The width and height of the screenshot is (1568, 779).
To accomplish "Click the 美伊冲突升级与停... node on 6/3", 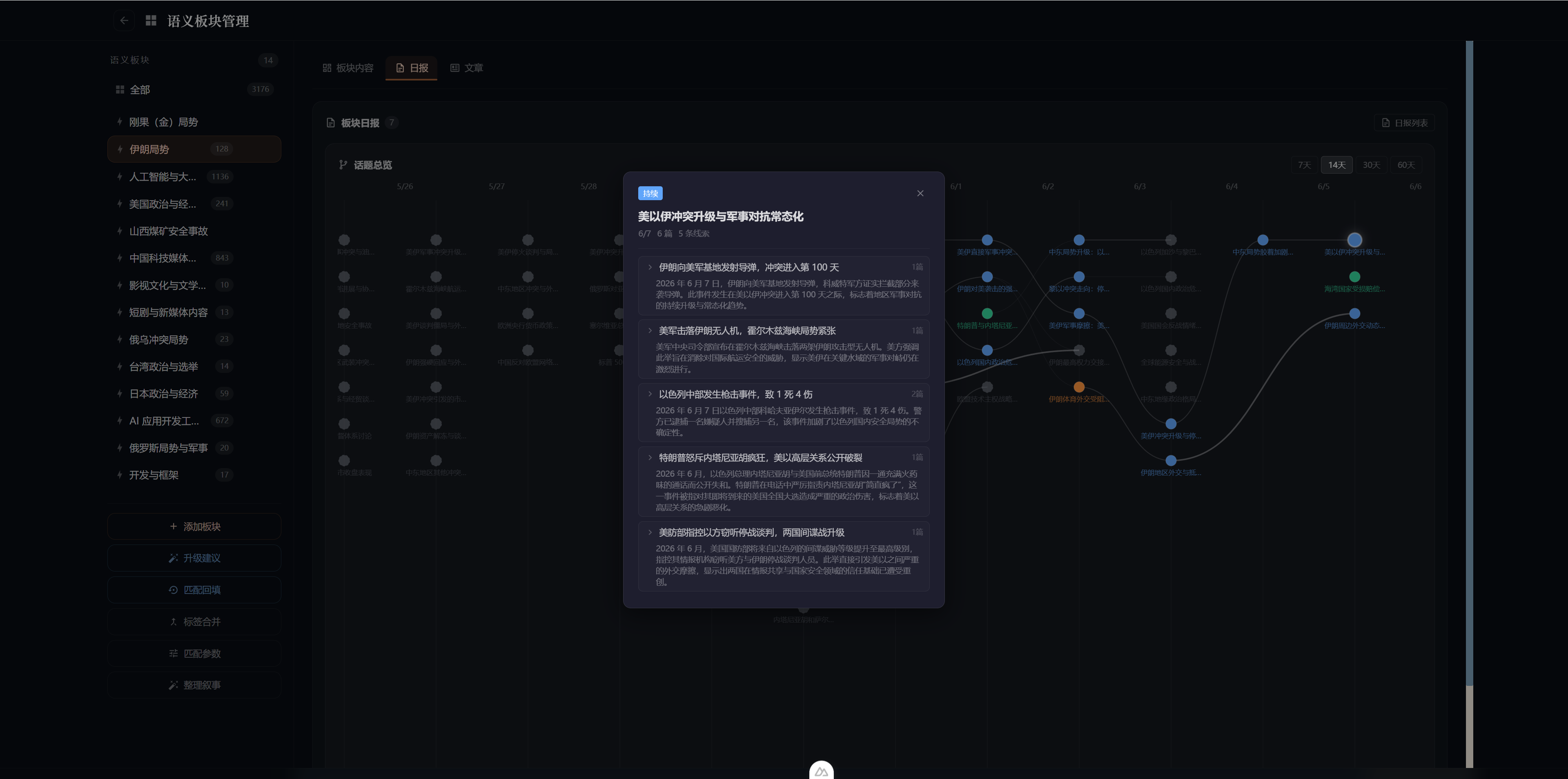I will click(1171, 423).
